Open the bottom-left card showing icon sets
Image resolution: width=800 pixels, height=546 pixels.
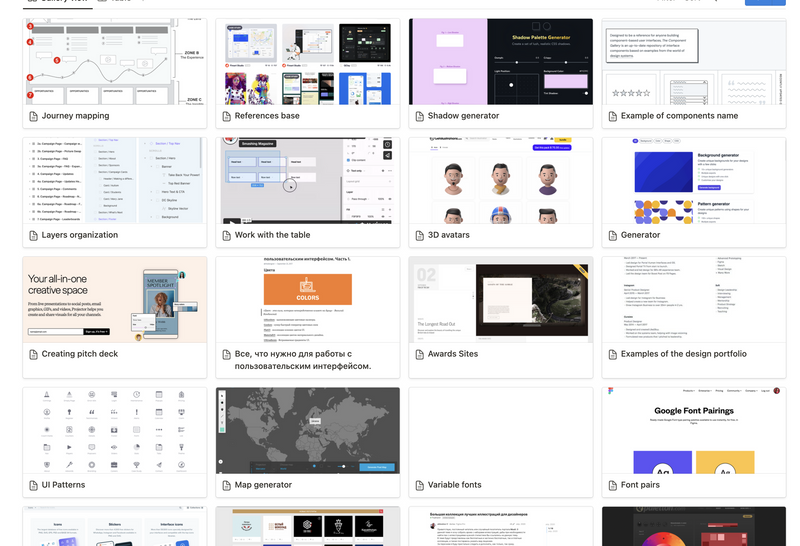pyautogui.click(x=115, y=526)
